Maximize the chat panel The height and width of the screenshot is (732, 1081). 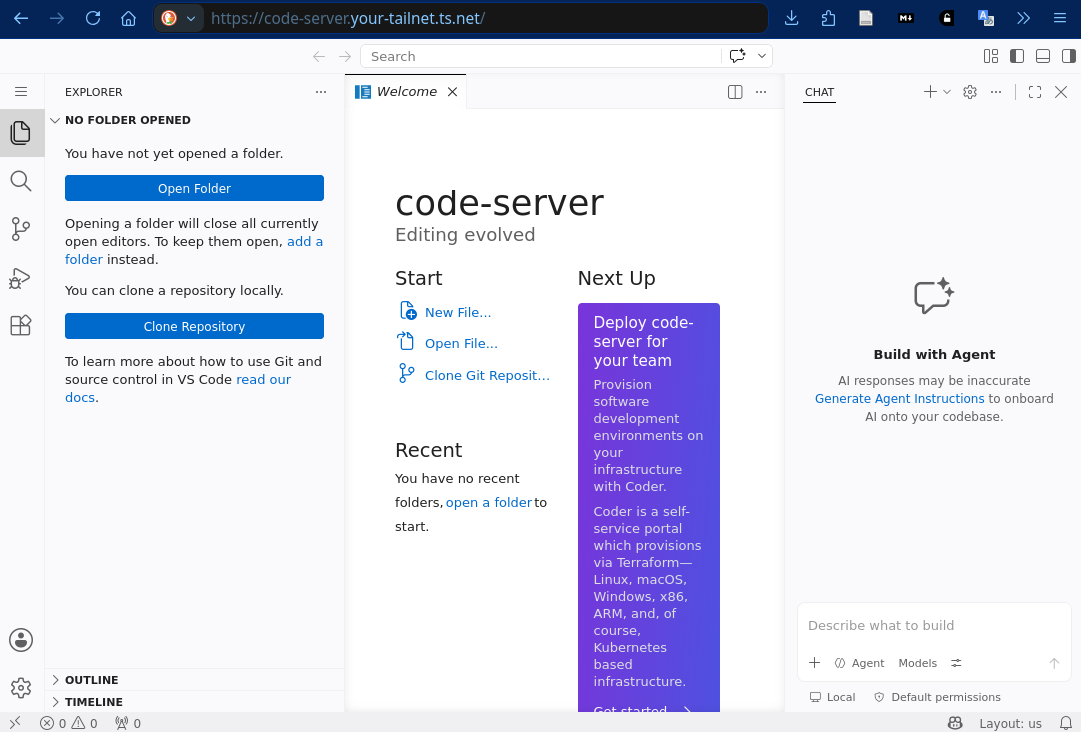(1035, 92)
